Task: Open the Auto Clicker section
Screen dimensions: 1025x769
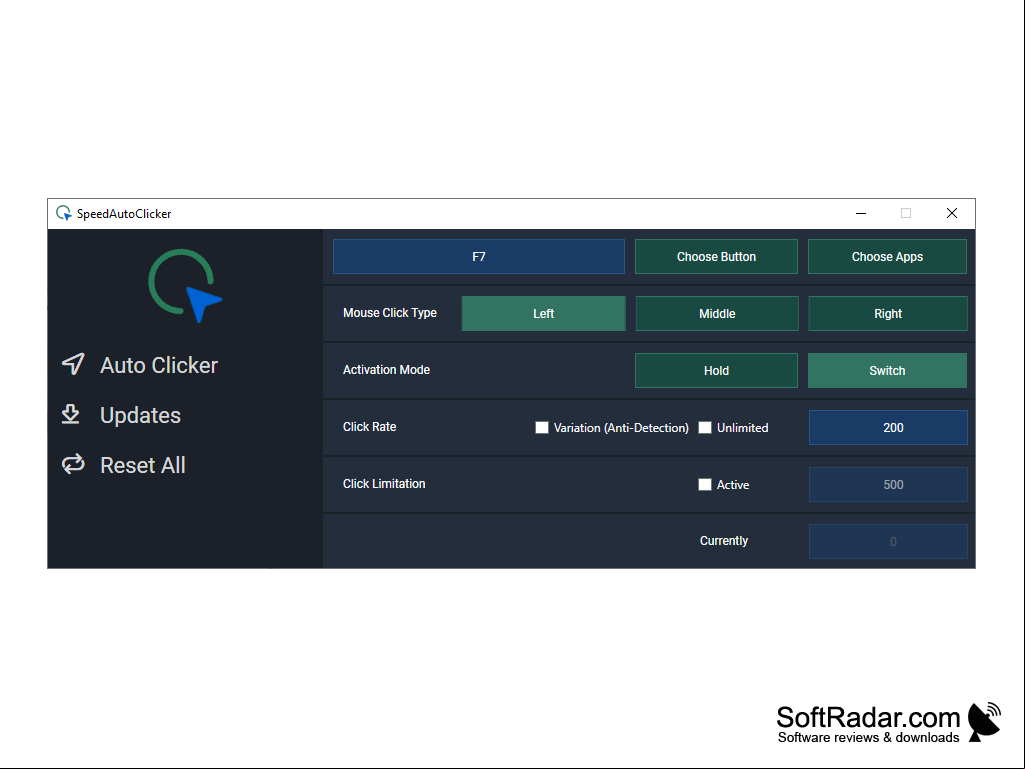Action: pyautogui.click(x=159, y=365)
